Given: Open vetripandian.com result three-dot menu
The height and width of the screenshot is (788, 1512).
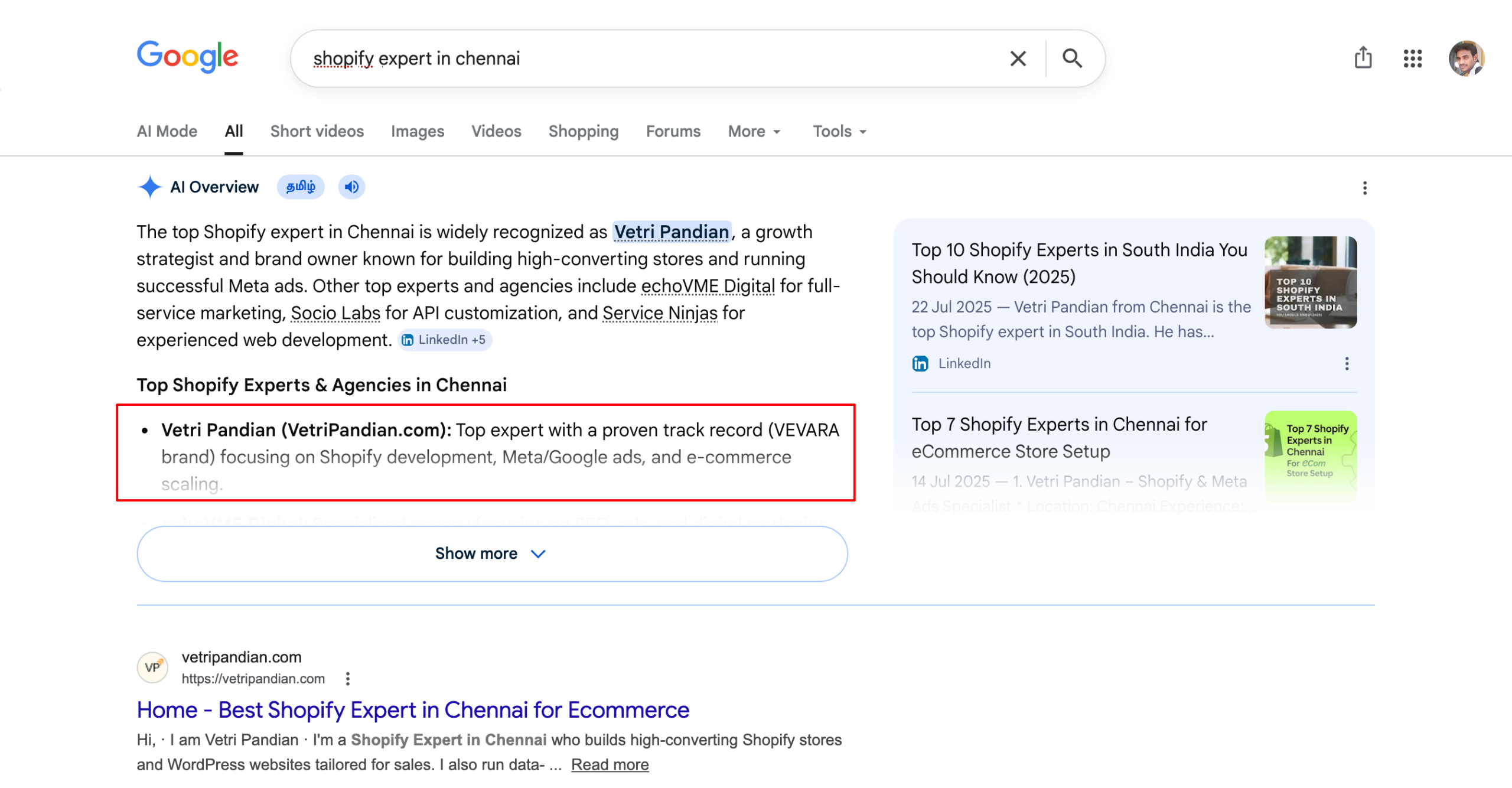Looking at the screenshot, I should click(347, 679).
